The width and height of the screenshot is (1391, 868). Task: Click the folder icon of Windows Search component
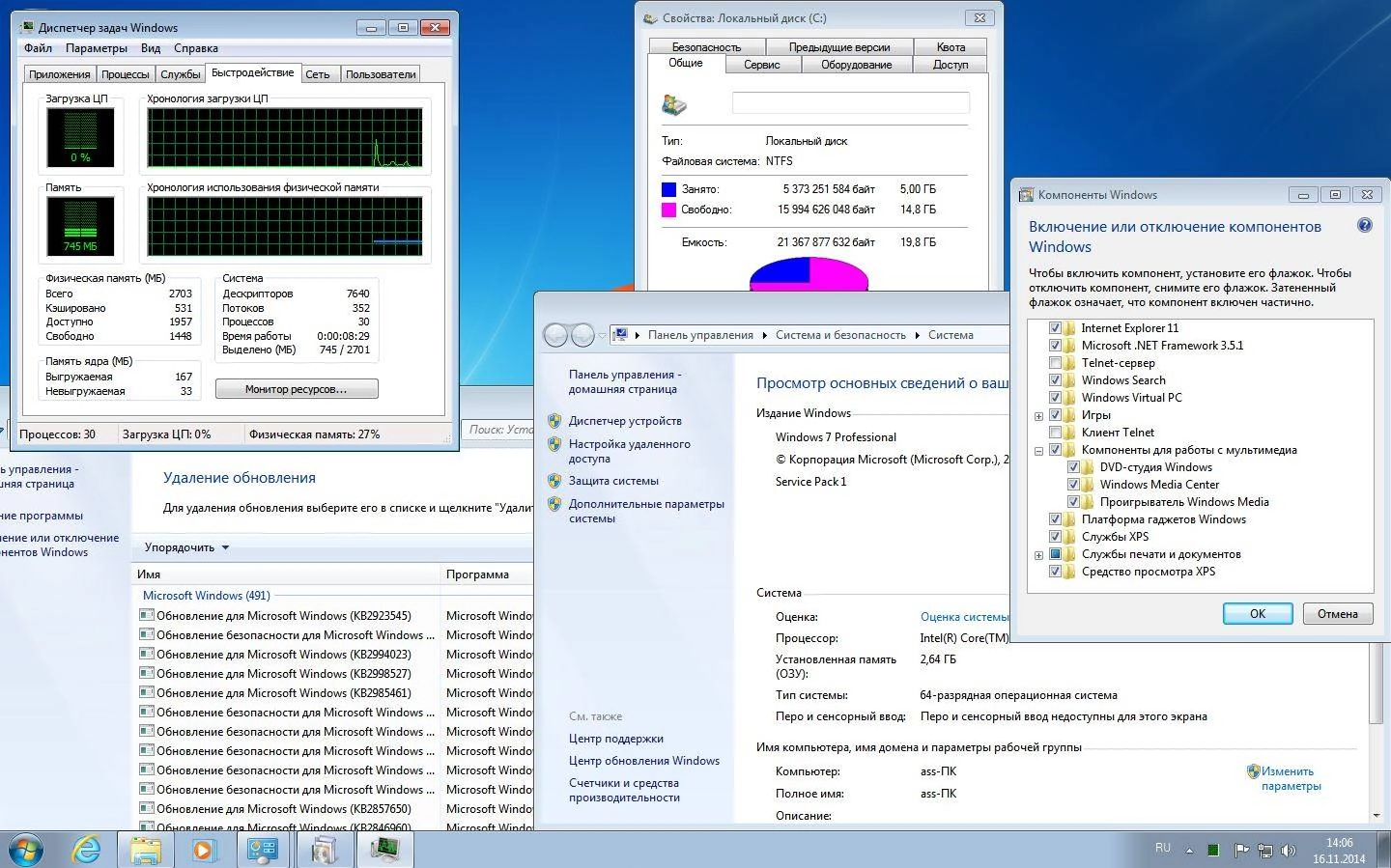tap(1069, 380)
